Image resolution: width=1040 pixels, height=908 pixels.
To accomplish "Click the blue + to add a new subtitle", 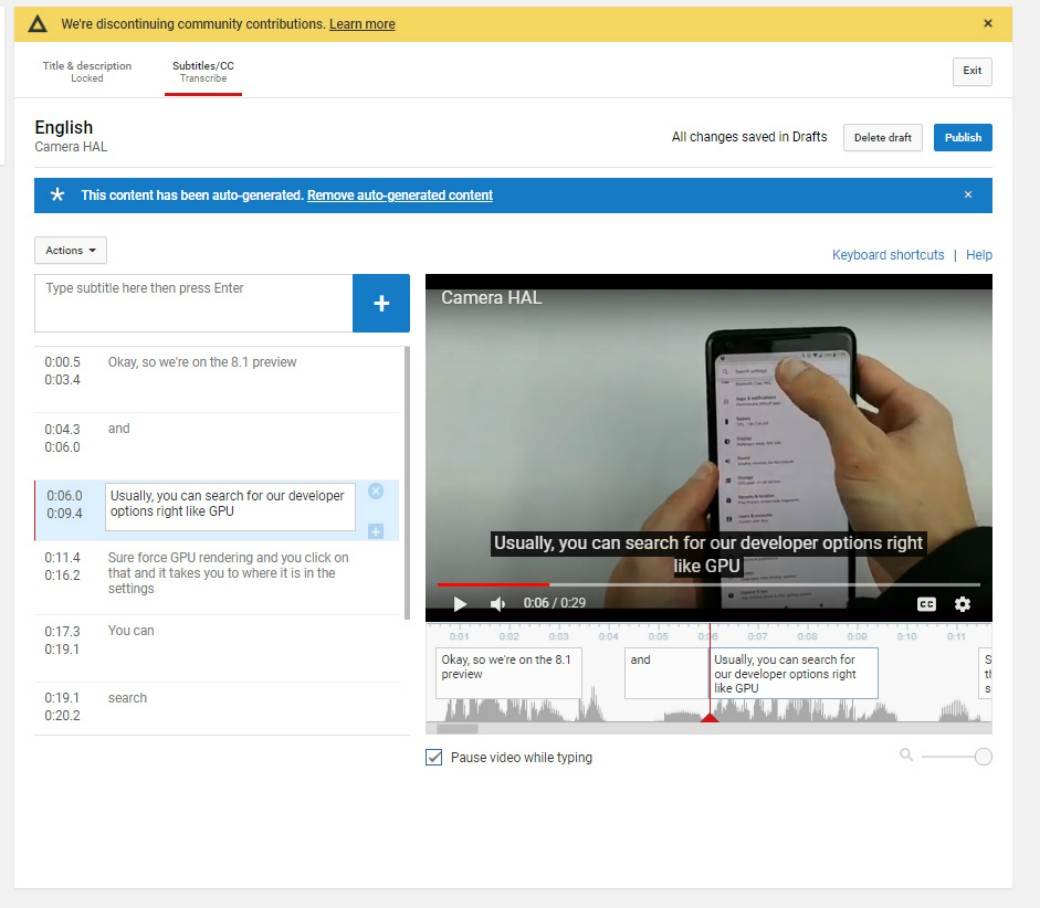I will [x=383, y=304].
